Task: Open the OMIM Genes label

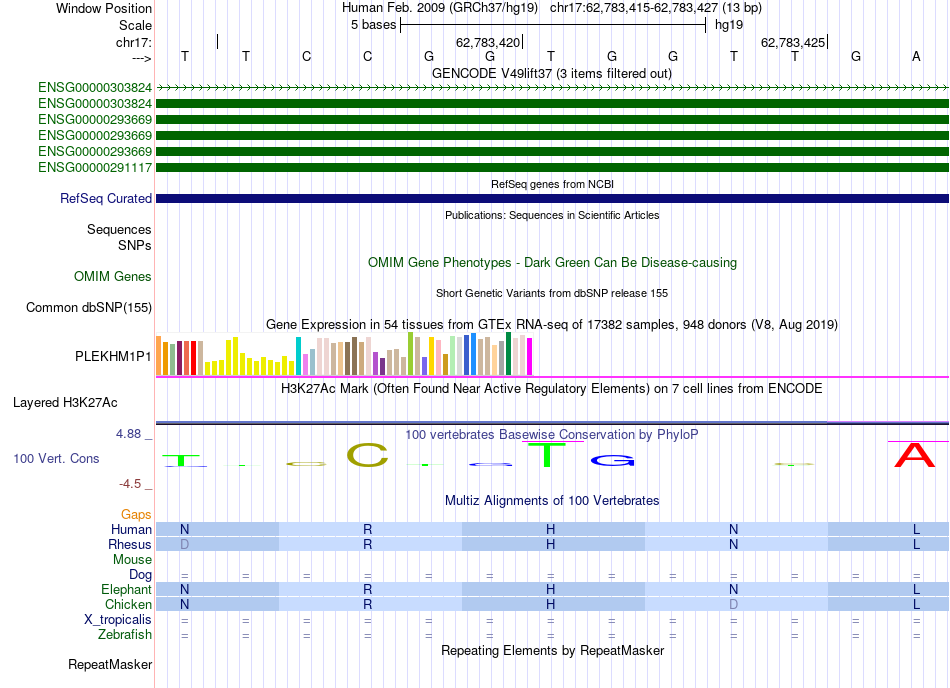Action: (x=112, y=276)
